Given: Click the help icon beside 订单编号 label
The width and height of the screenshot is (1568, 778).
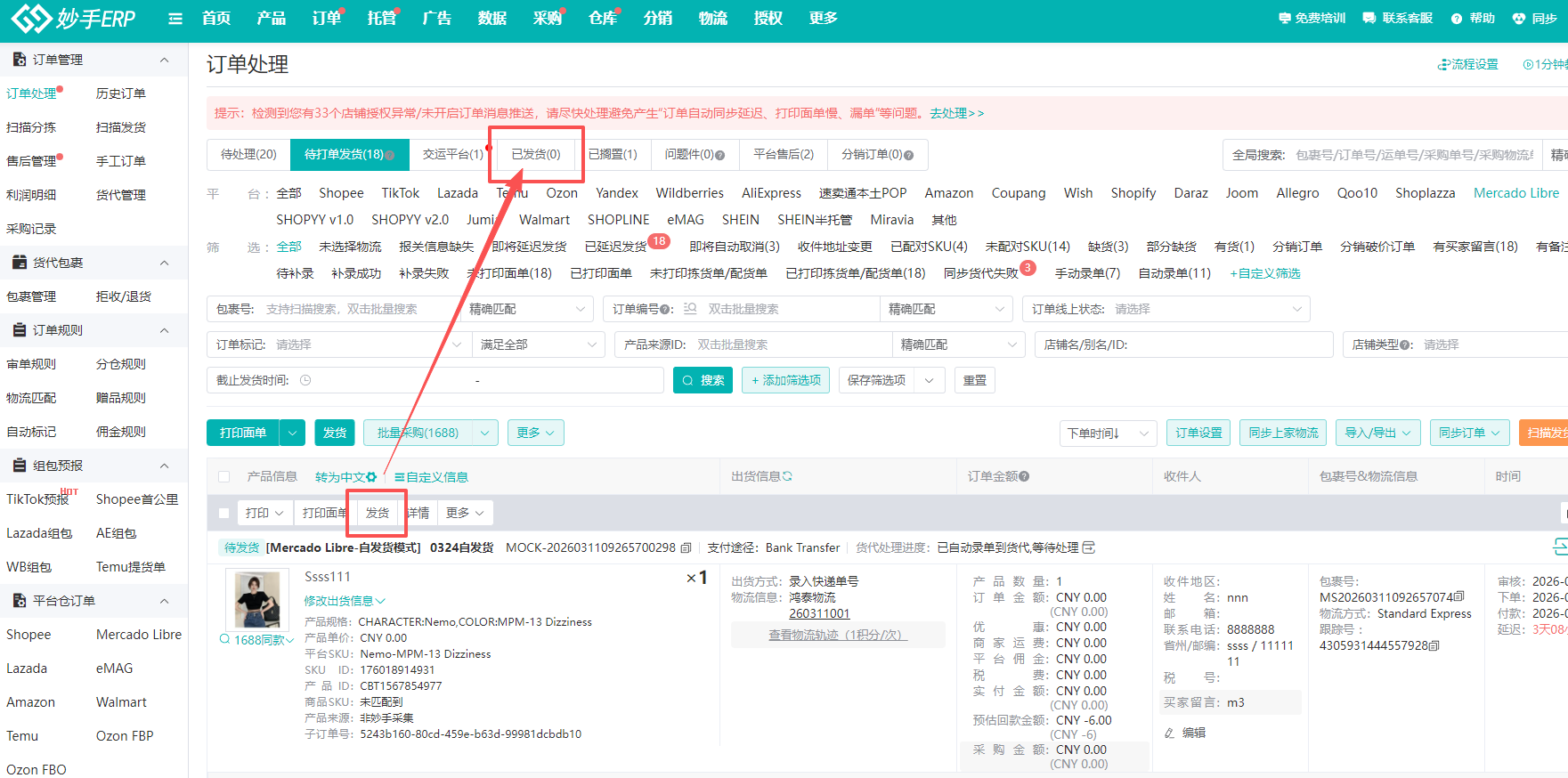Looking at the screenshot, I should pos(665,309).
